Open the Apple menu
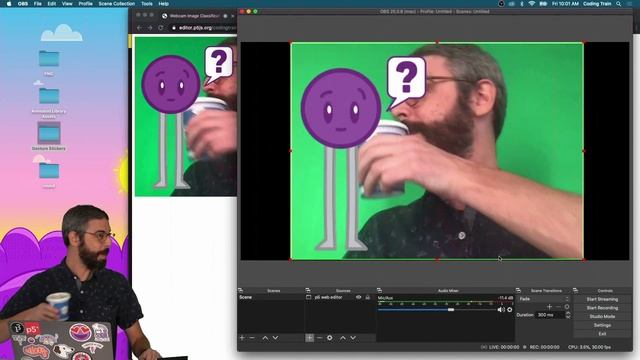640x360 pixels. pyautogui.click(x=9, y=4)
